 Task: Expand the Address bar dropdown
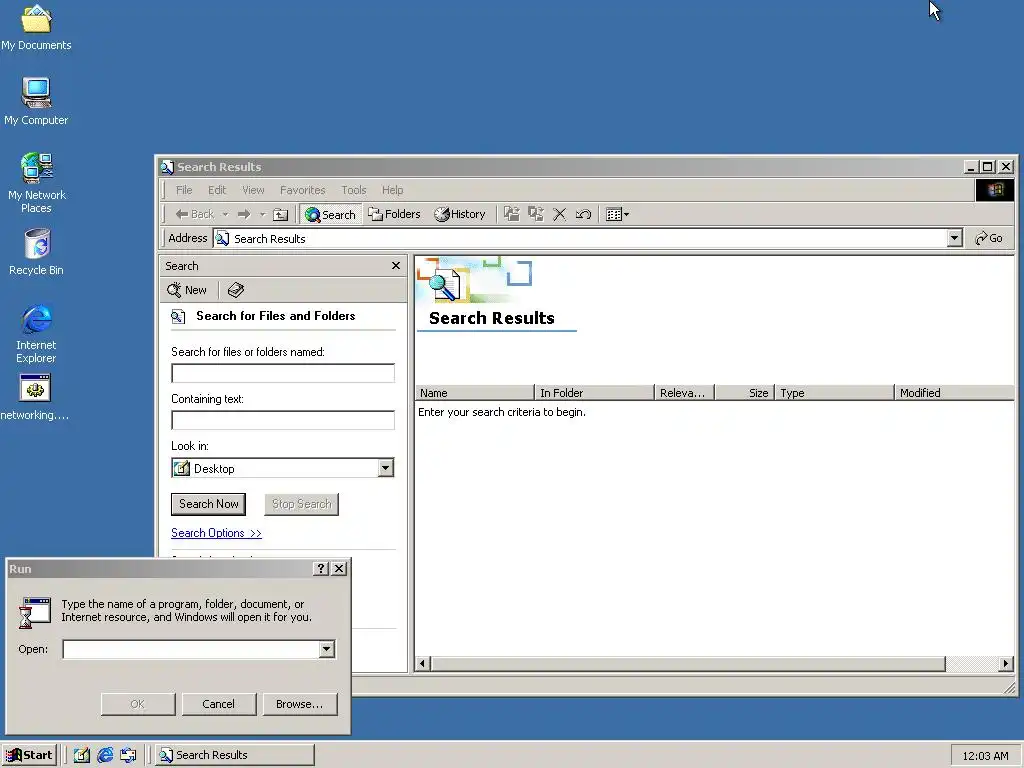click(x=955, y=238)
